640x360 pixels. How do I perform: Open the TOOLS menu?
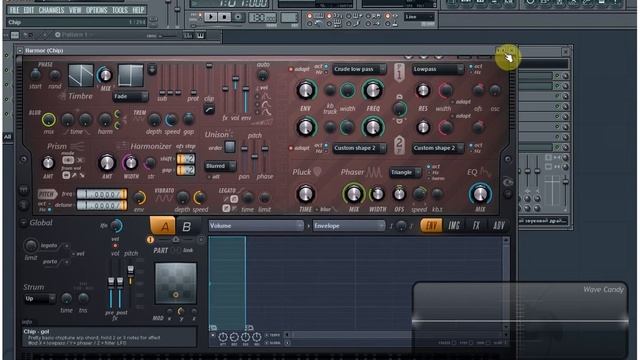[x=120, y=10]
